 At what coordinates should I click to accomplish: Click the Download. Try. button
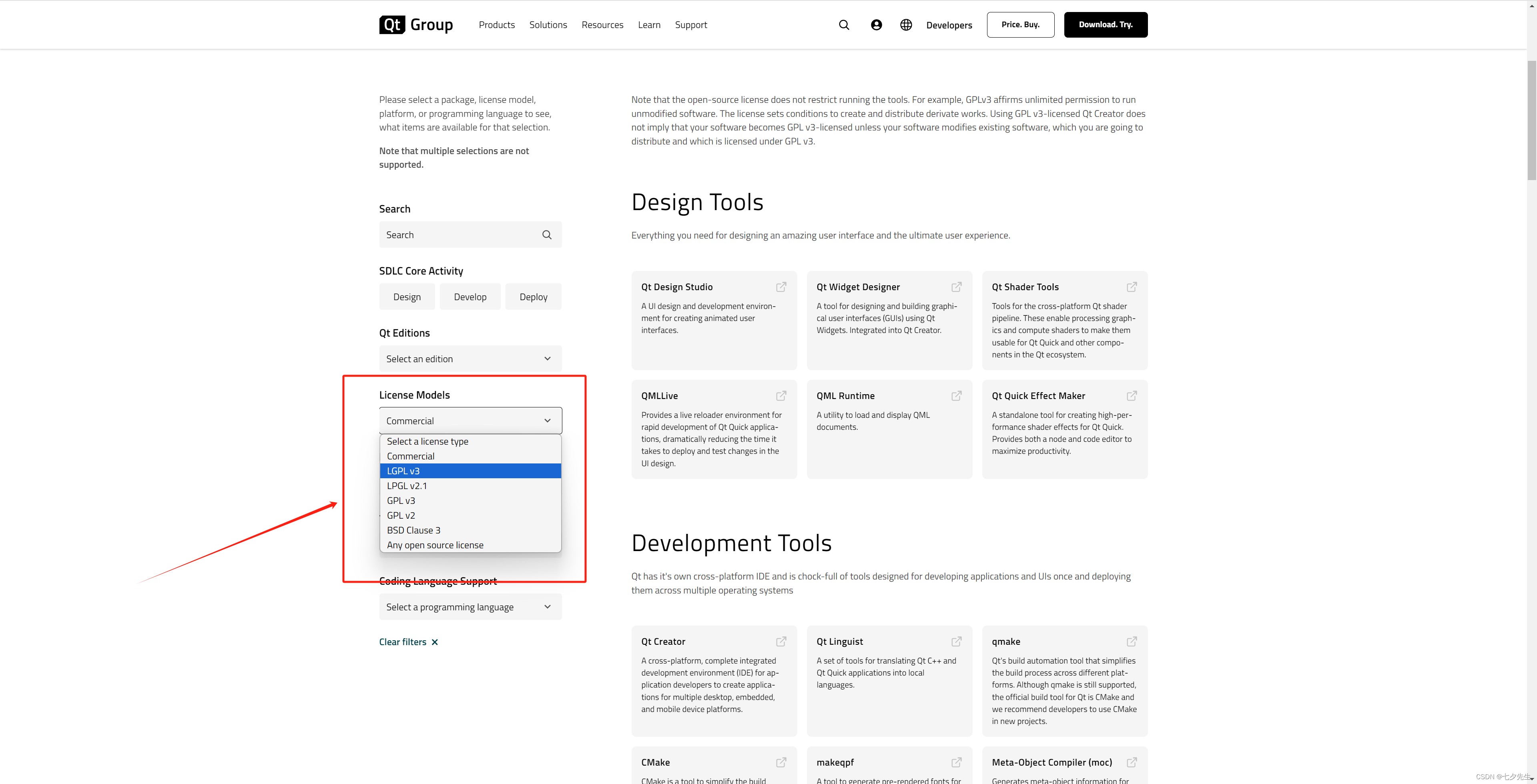pyautogui.click(x=1105, y=25)
